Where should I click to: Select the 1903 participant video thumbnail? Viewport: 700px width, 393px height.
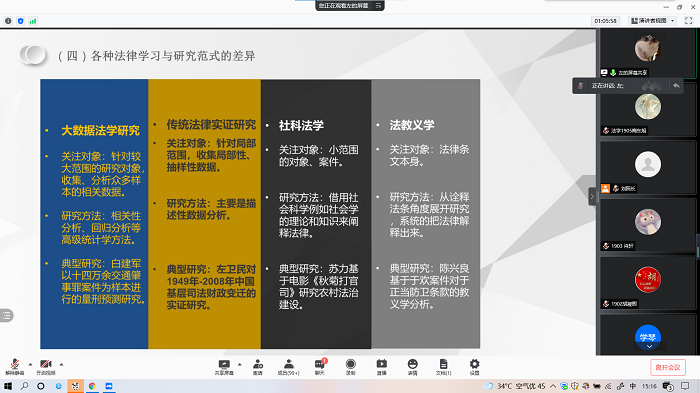pyautogui.click(x=648, y=226)
